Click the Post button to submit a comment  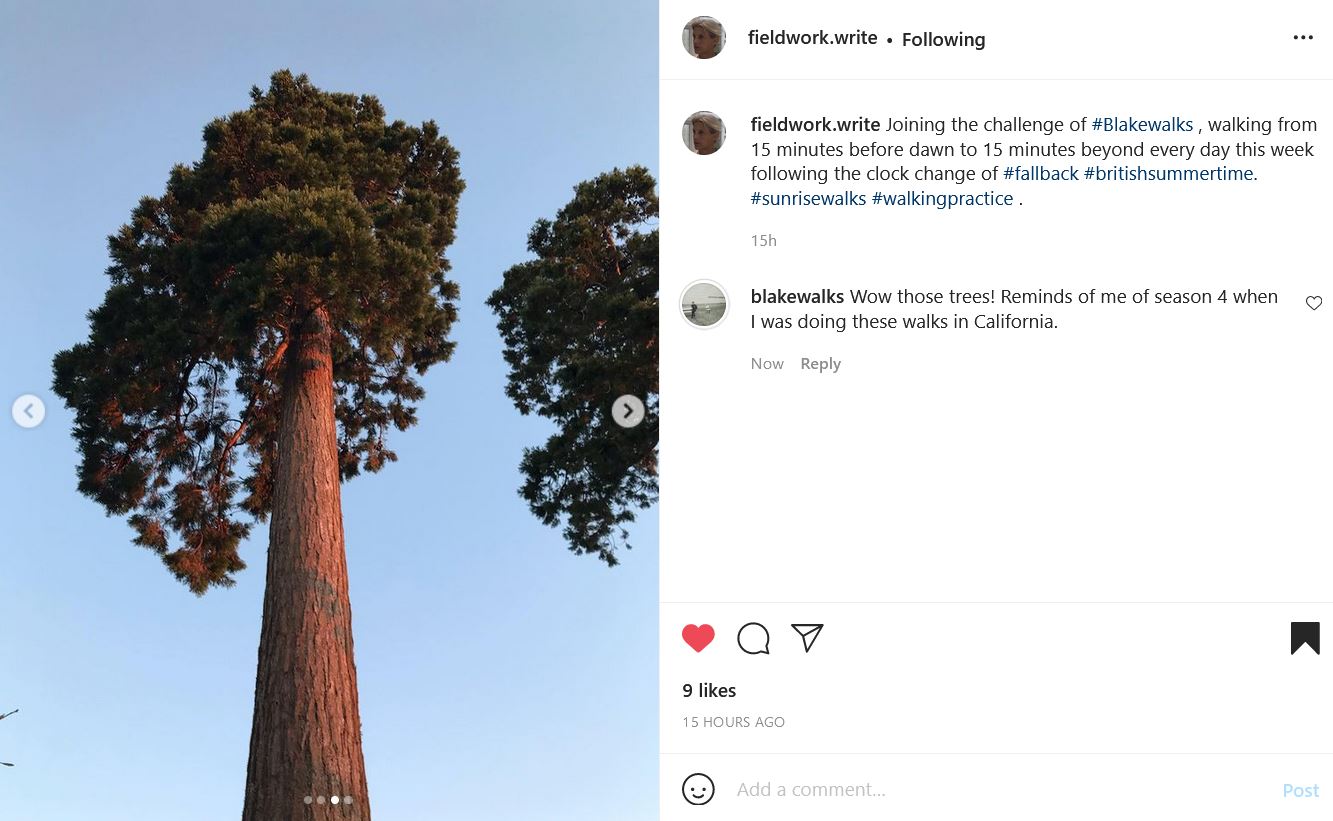(x=1300, y=790)
